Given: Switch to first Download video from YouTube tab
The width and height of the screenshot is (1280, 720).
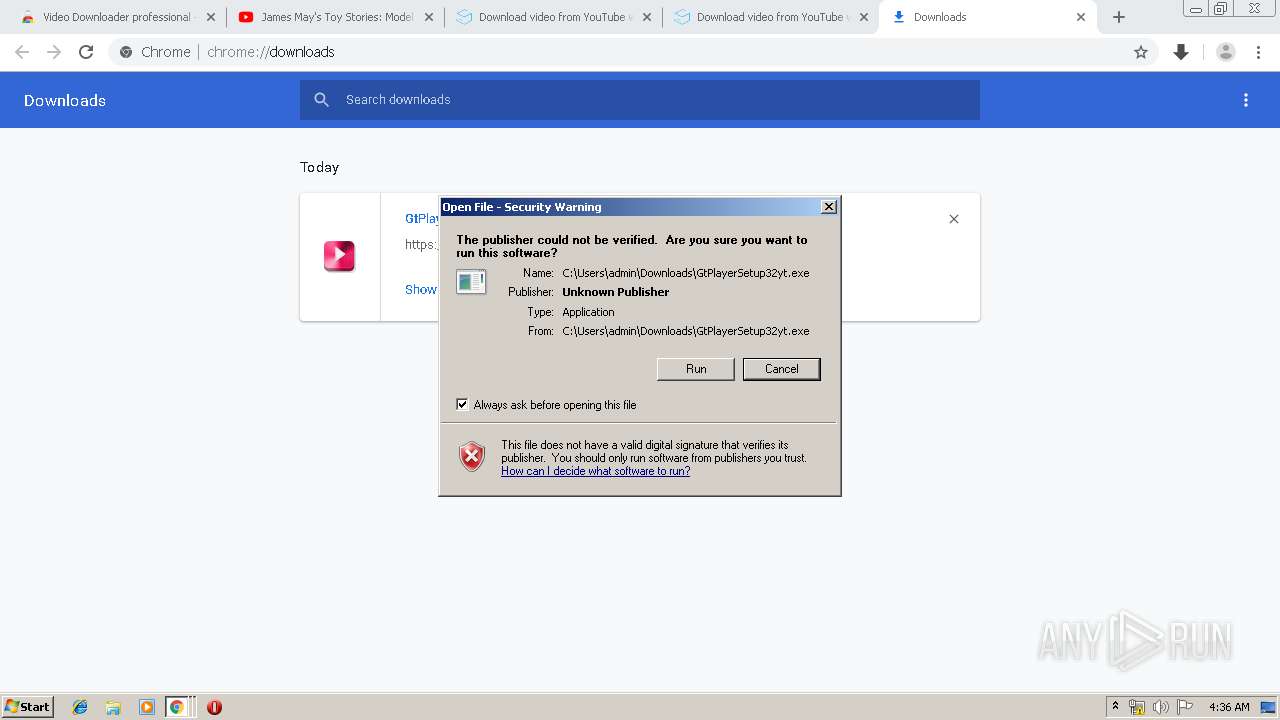Looking at the screenshot, I should coord(553,17).
